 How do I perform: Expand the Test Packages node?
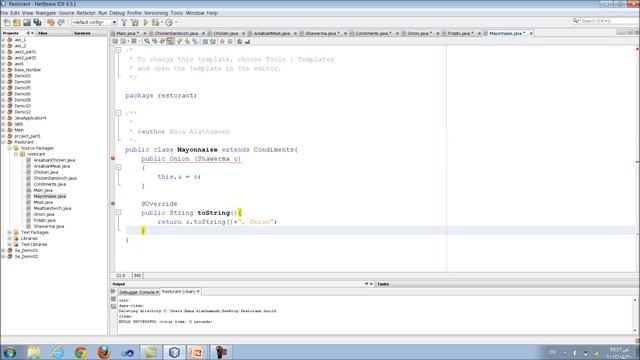click(10, 232)
